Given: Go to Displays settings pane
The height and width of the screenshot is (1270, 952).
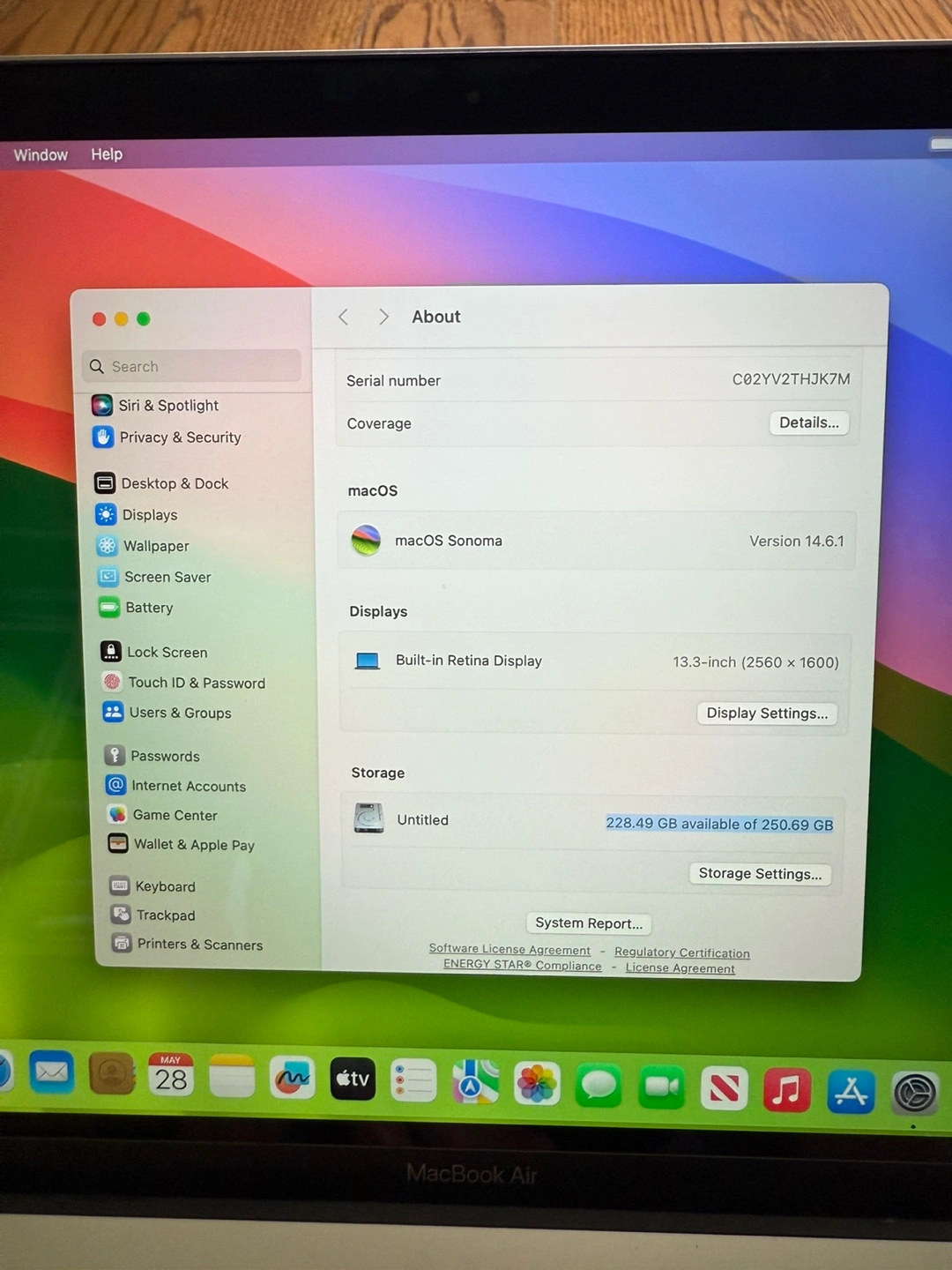Looking at the screenshot, I should click(x=149, y=515).
